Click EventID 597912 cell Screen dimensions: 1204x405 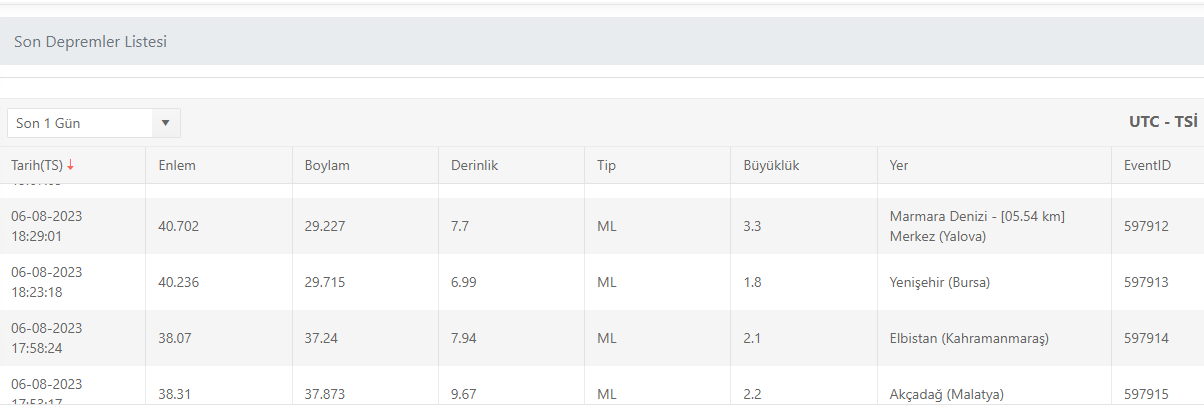pos(1146,226)
